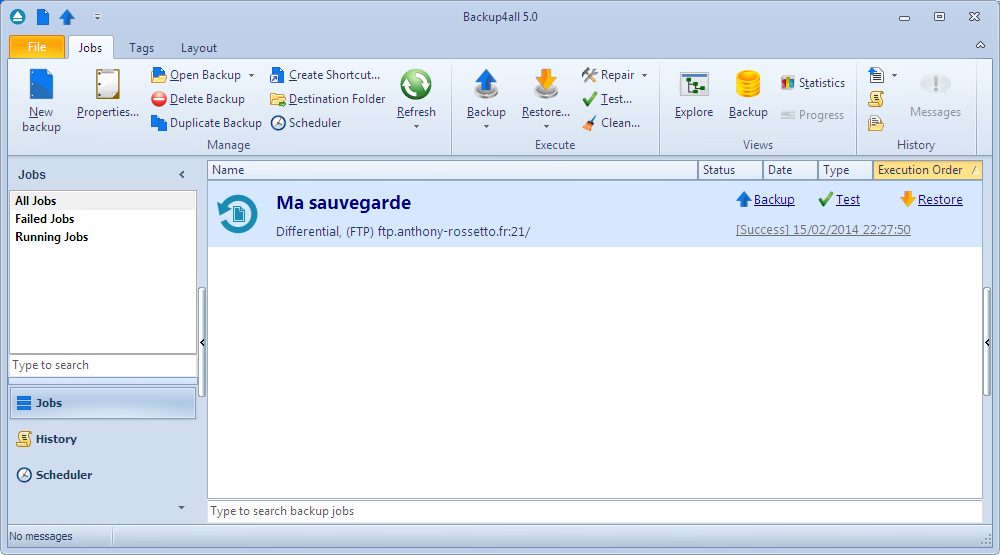This screenshot has width=1000, height=555.
Task: Click Delete Backup in the ribbon
Action: pyautogui.click(x=198, y=99)
